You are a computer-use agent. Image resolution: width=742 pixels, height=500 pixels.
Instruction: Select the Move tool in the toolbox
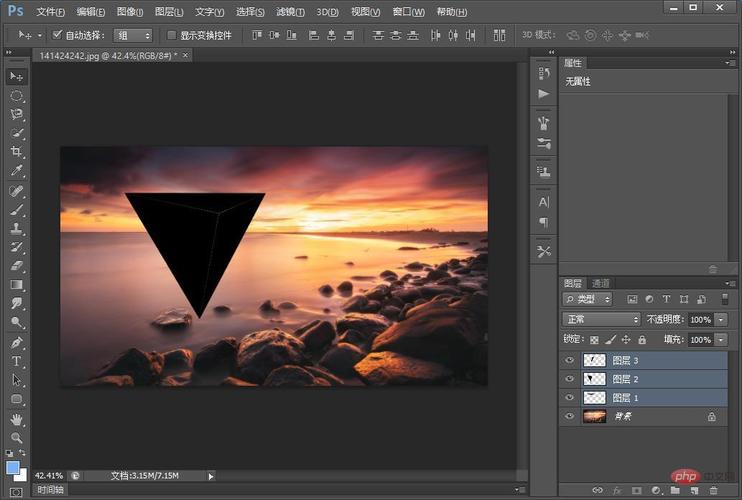click(x=17, y=77)
